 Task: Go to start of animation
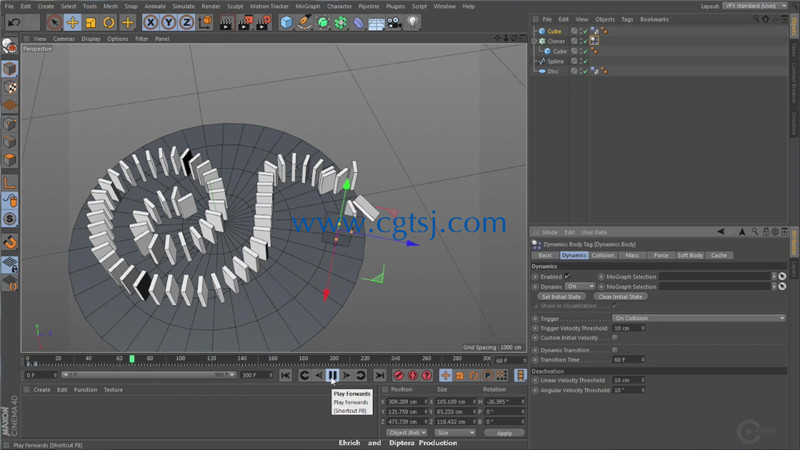[285, 376]
